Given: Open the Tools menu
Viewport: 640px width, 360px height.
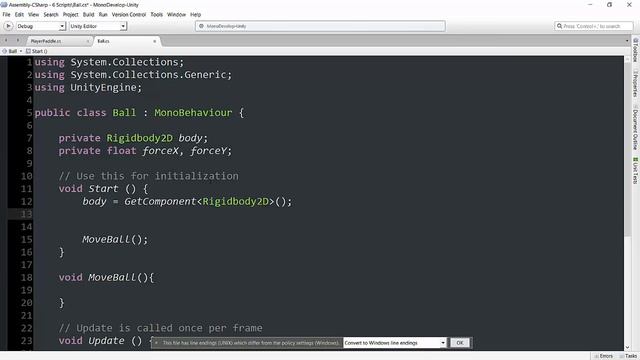Looking at the screenshot, I should pos(157,15).
